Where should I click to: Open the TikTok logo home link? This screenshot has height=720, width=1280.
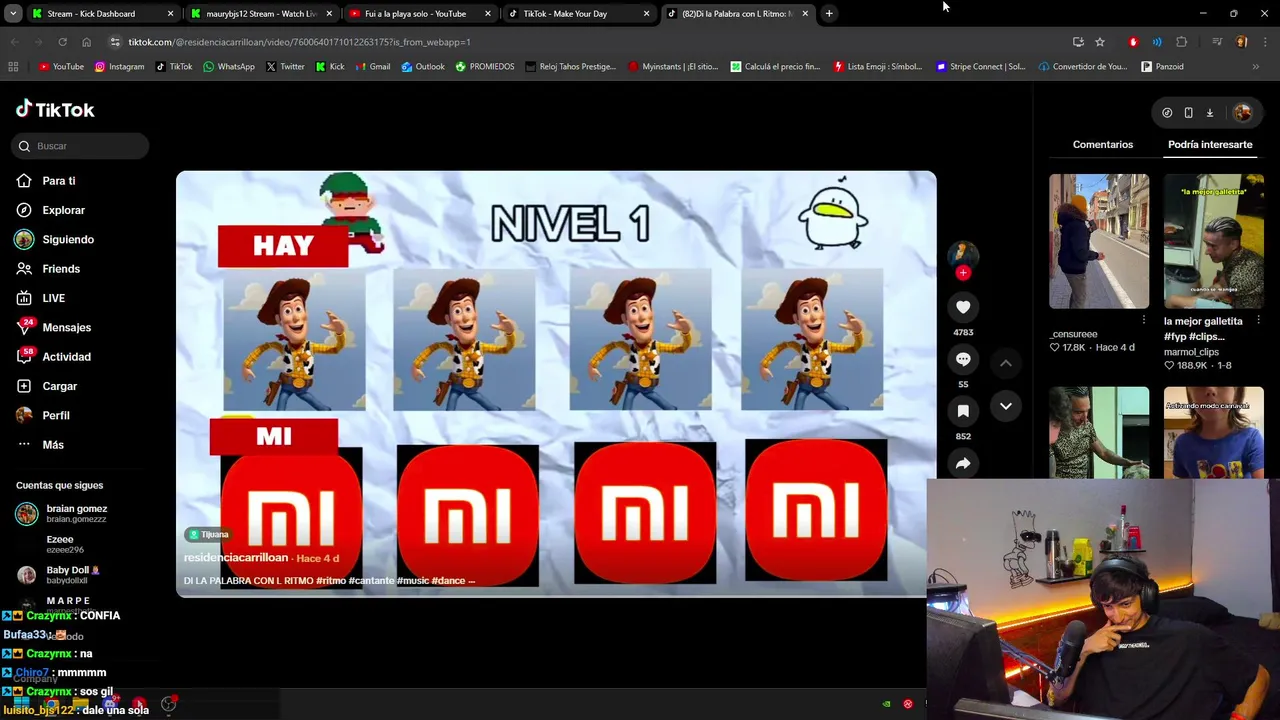[56, 109]
